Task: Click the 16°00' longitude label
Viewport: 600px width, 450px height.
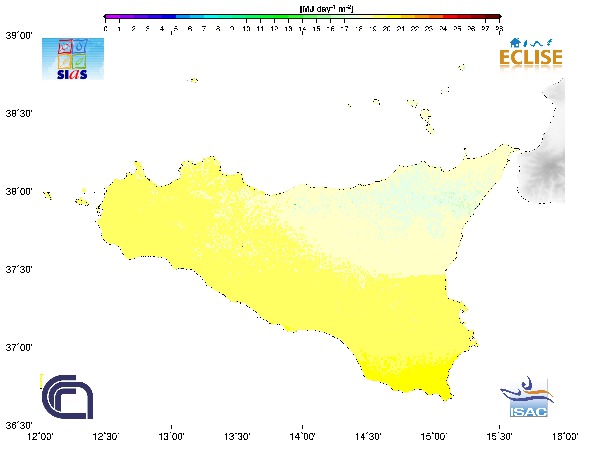Action: point(565,436)
